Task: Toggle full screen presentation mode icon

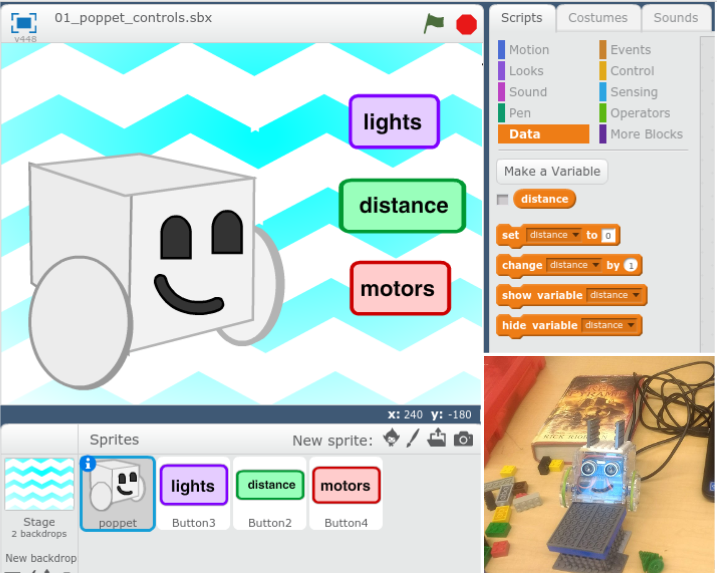Action: pos(24,22)
